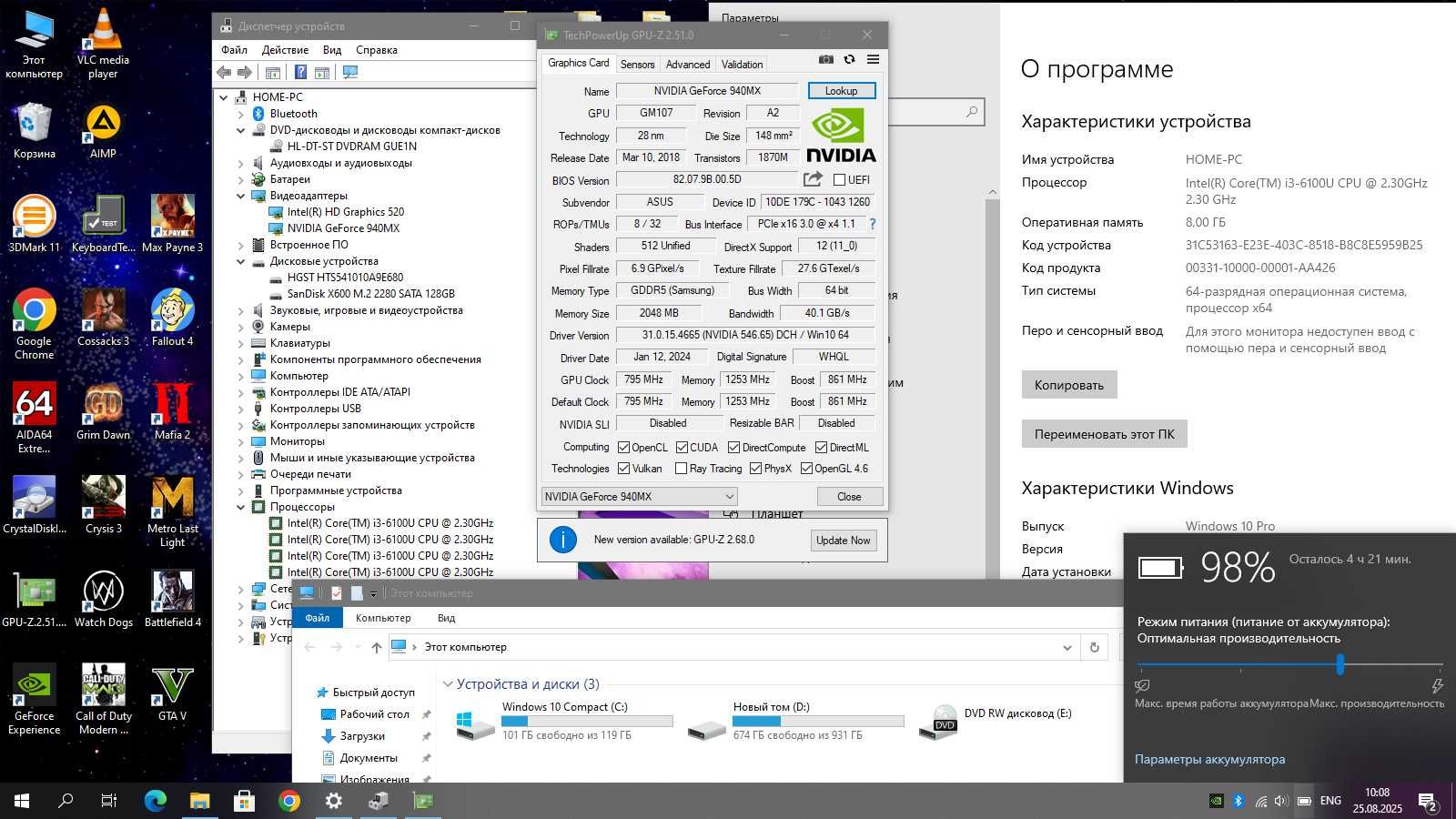The width and height of the screenshot is (1456, 819).
Task: Click the scan for hardware changes monitor icon
Action: (x=350, y=73)
